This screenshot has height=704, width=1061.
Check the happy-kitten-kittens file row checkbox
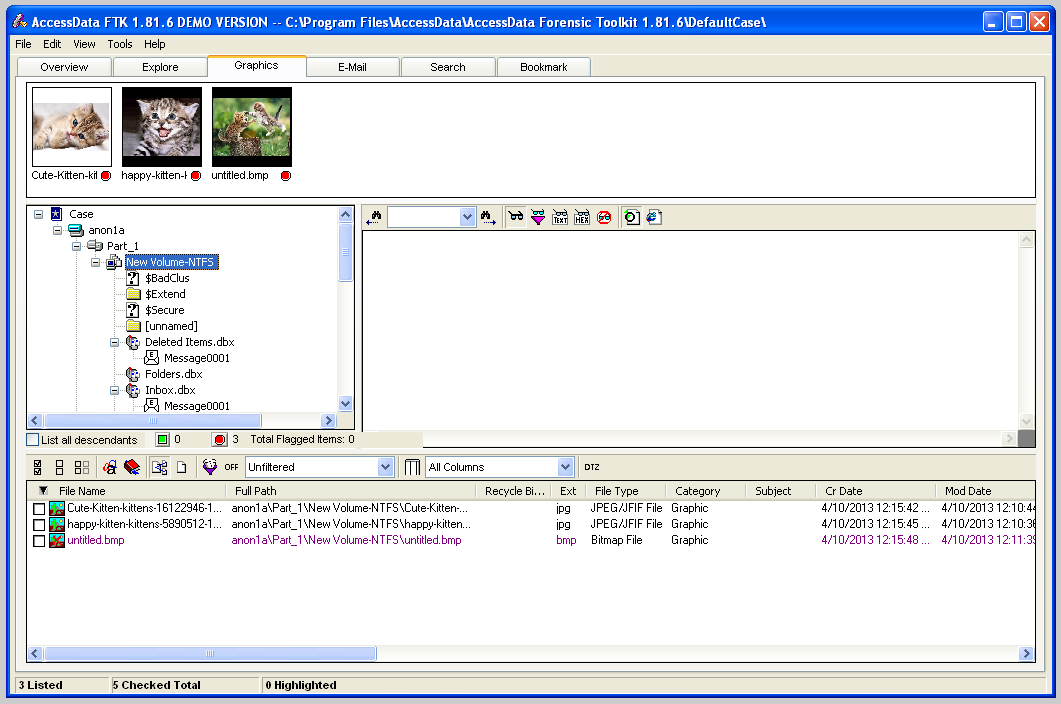point(39,525)
